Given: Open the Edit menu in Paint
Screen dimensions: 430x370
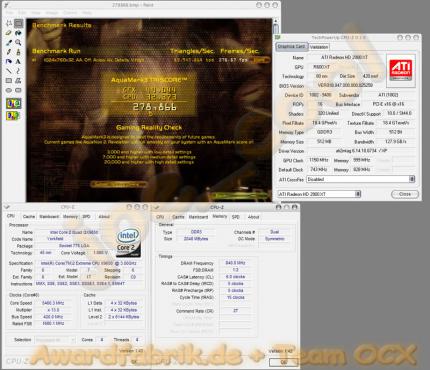Looking at the screenshot, I should (x=22, y=13).
